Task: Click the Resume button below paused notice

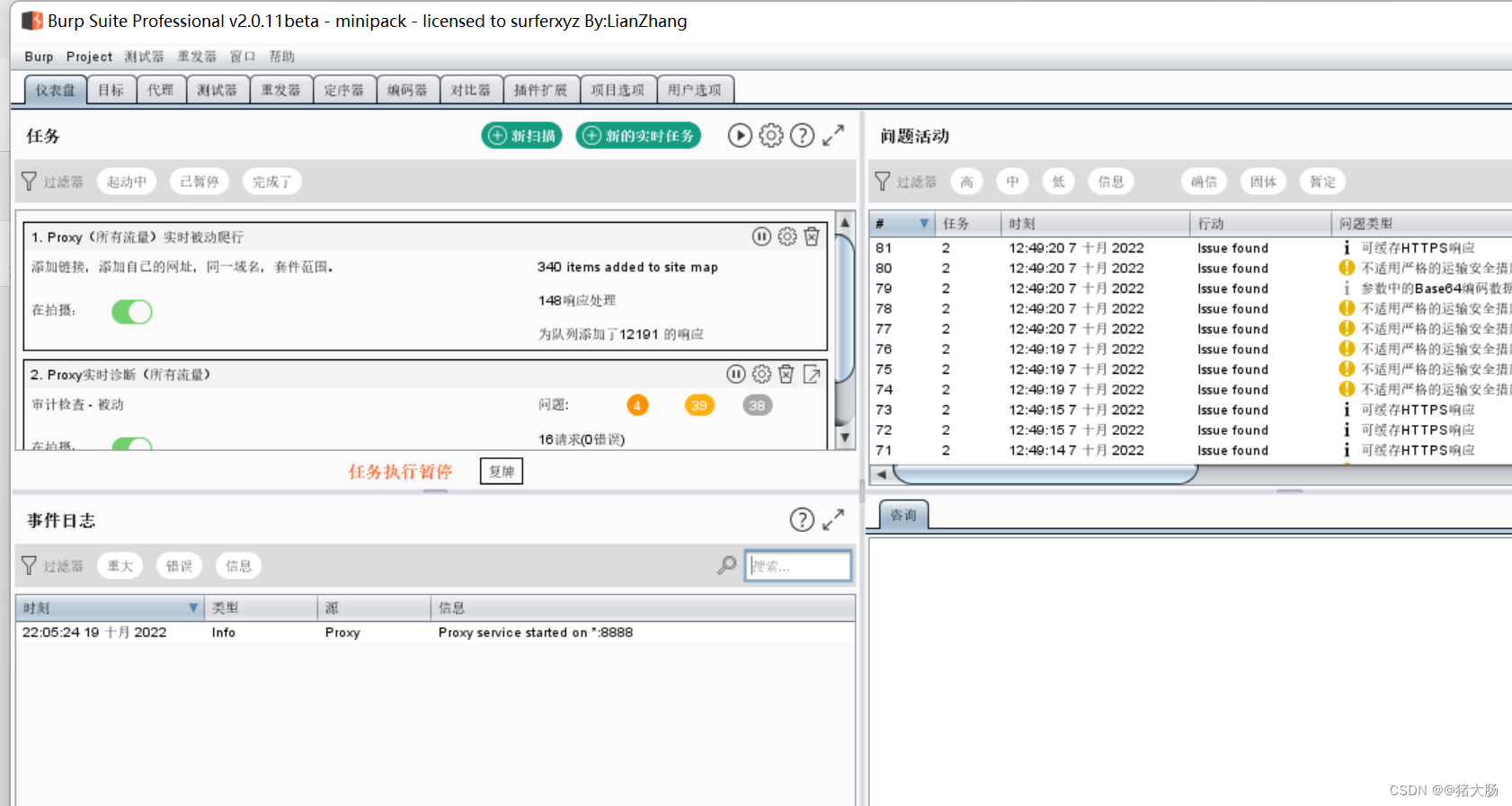Action: [x=502, y=471]
